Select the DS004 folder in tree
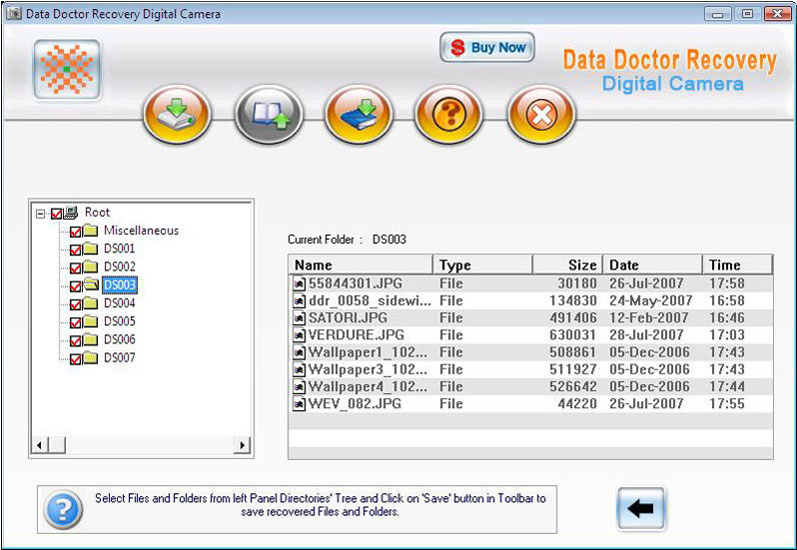Image resolution: width=797 pixels, height=550 pixels. (119, 303)
